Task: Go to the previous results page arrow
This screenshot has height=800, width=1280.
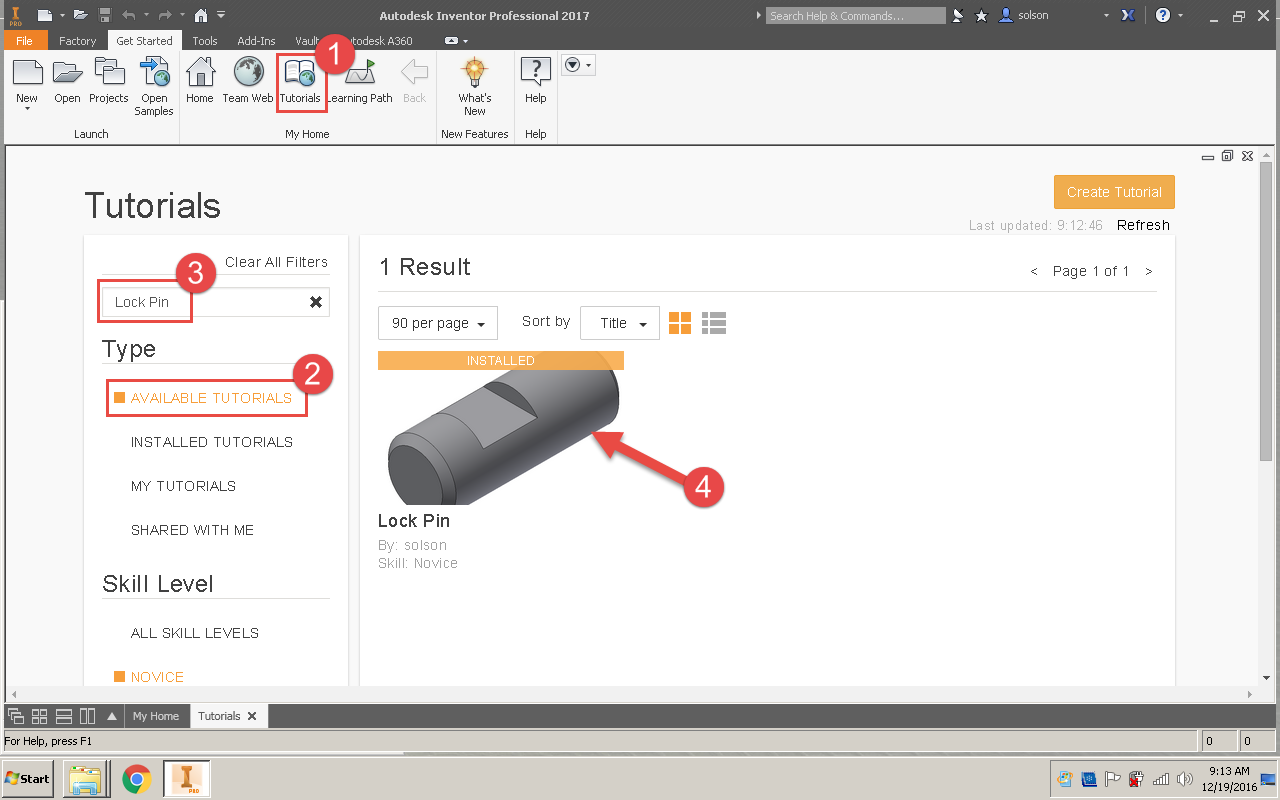Action: coord(1034,271)
